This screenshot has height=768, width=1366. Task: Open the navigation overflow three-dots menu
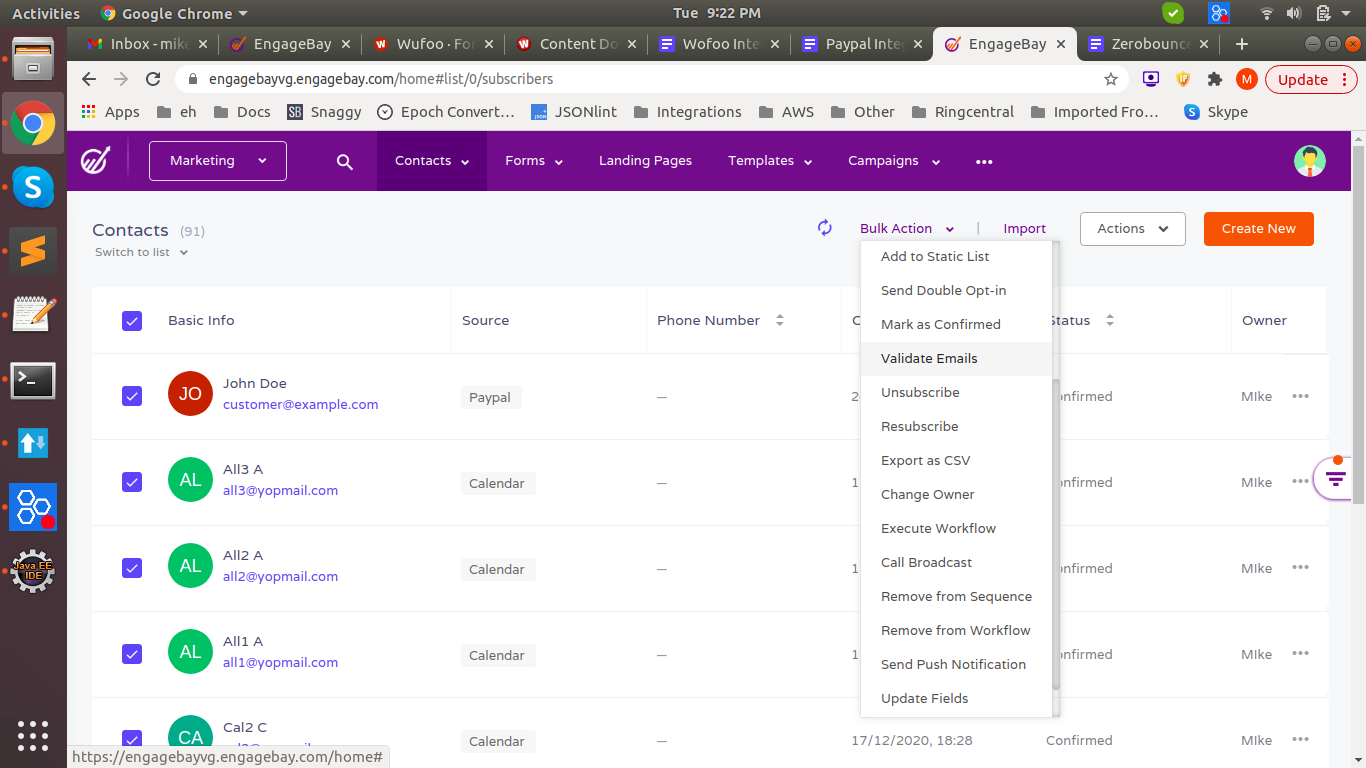tap(984, 161)
